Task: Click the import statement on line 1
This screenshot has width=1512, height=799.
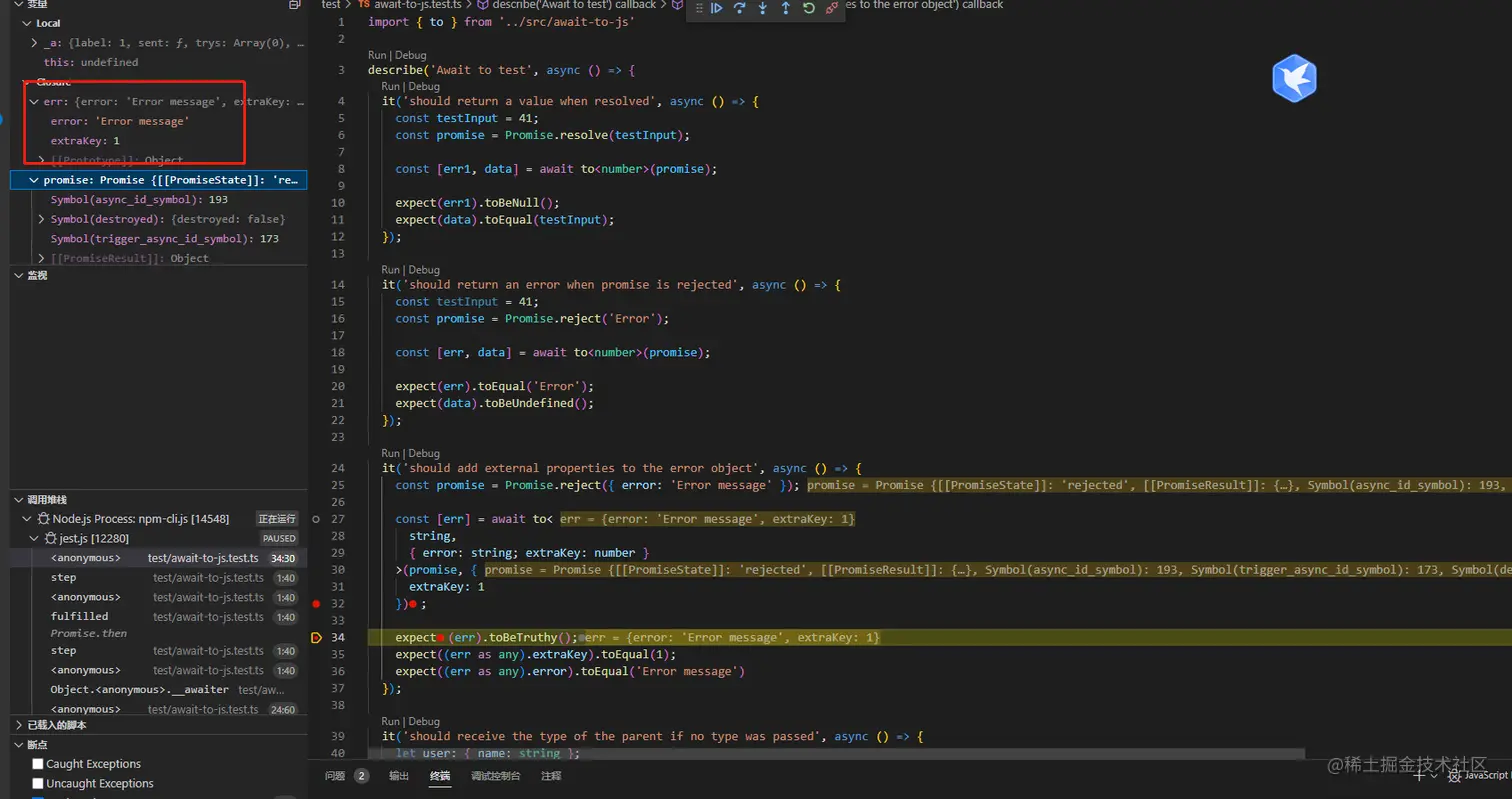Action: tap(501, 21)
